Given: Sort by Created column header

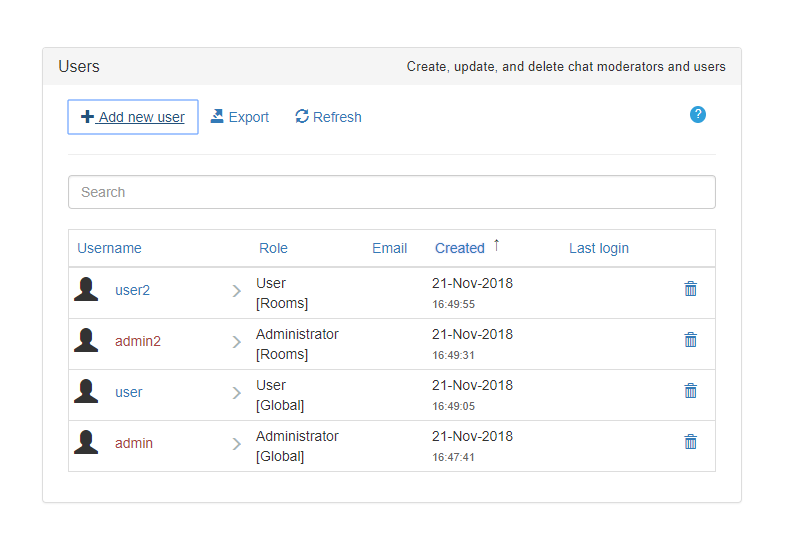Looking at the screenshot, I should [460, 248].
